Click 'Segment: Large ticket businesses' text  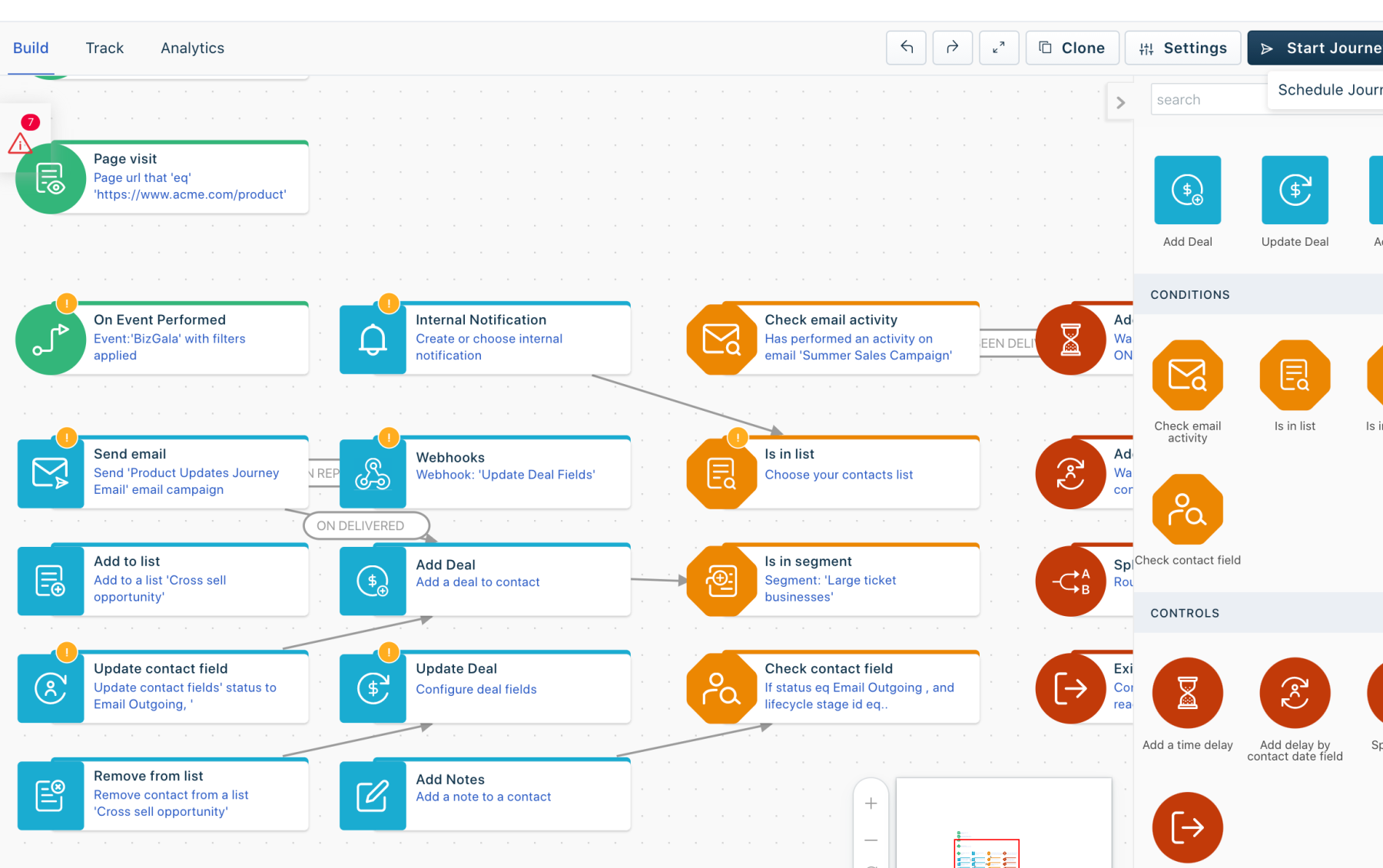830,588
